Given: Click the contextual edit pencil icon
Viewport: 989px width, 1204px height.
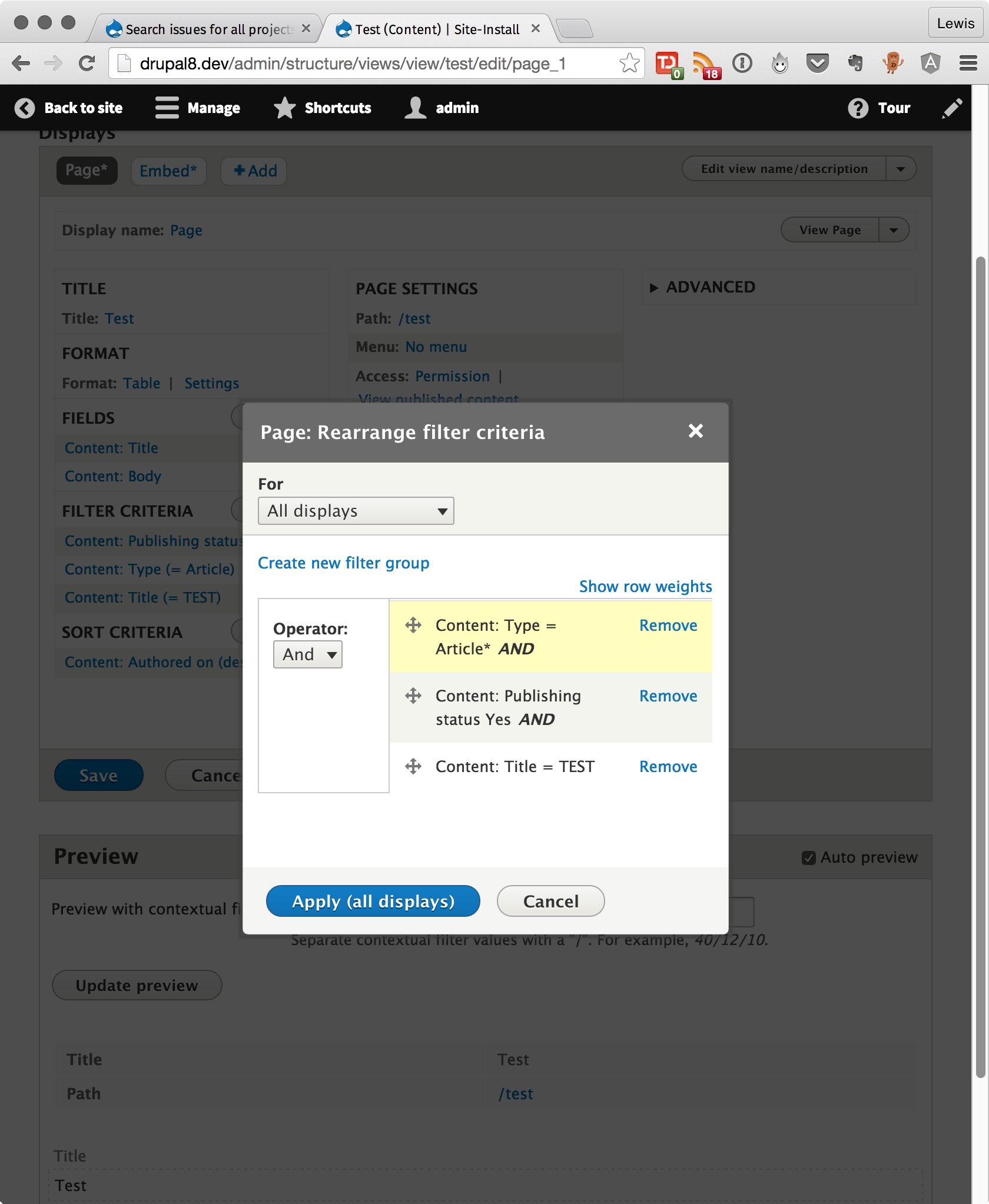Looking at the screenshot, I should pyautogui.click(x=953, y=108).
